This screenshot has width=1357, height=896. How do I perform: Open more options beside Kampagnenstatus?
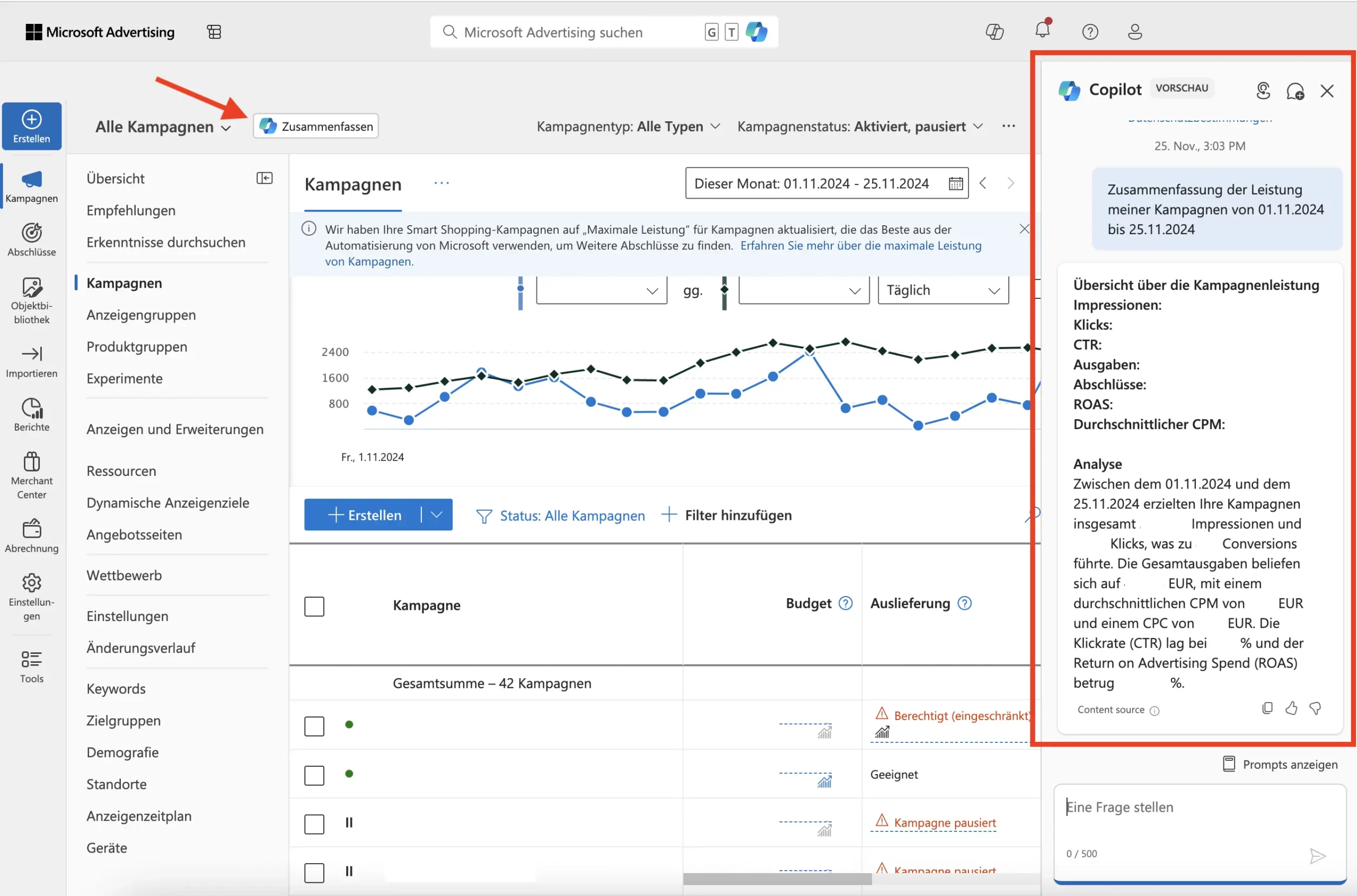[1008, 126]
